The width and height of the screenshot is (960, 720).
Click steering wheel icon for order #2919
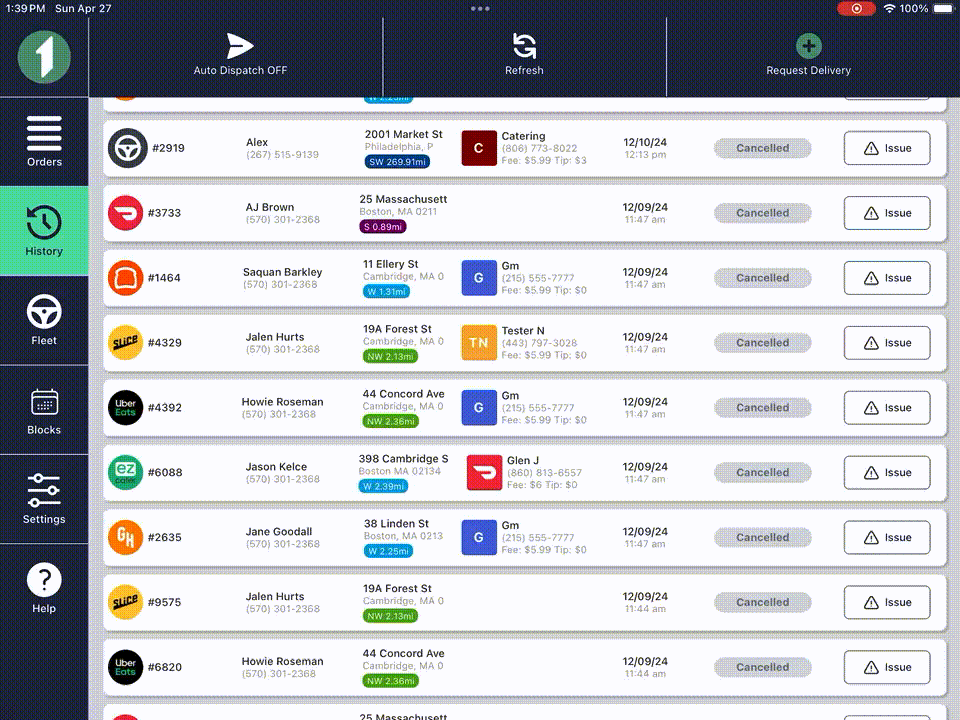point(127,148)
